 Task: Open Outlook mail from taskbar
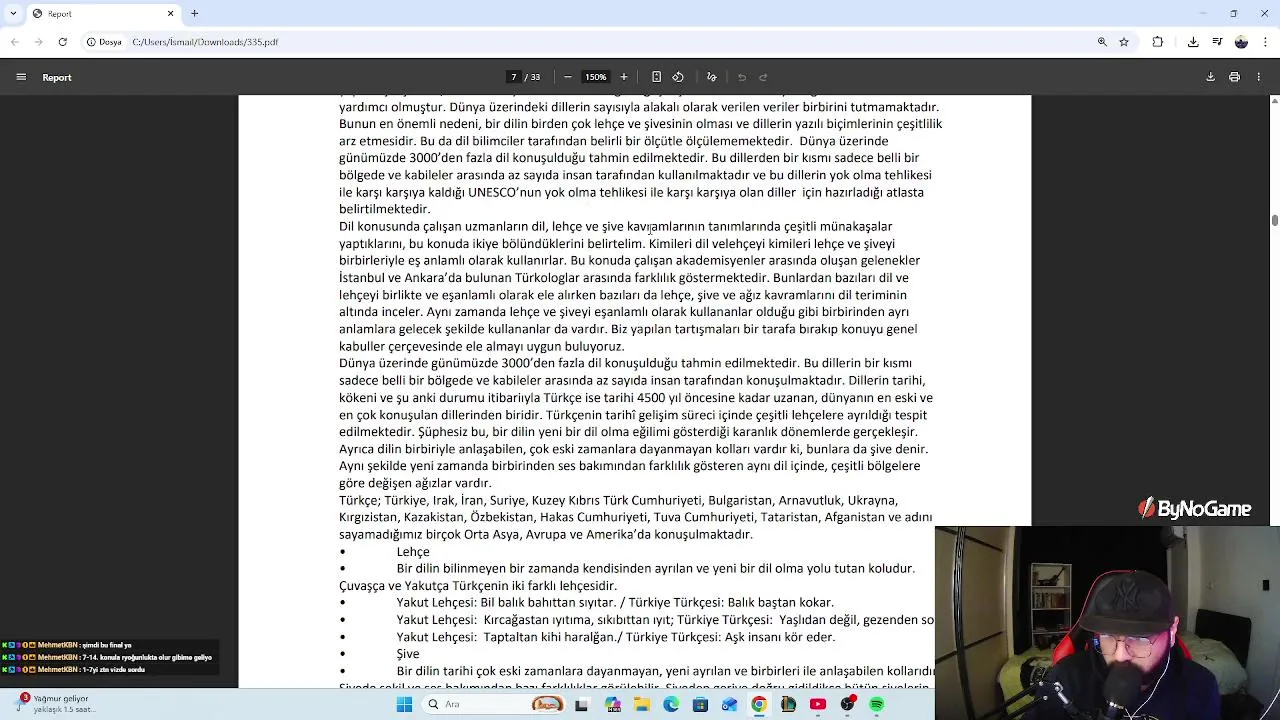pos(729,704)
